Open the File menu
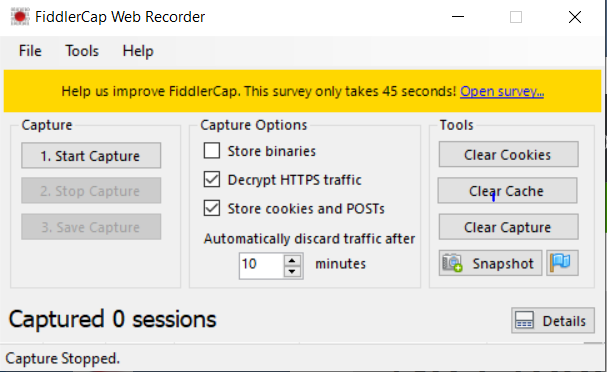This screenshot has width=607, height=372. click(x=30, y=51)
